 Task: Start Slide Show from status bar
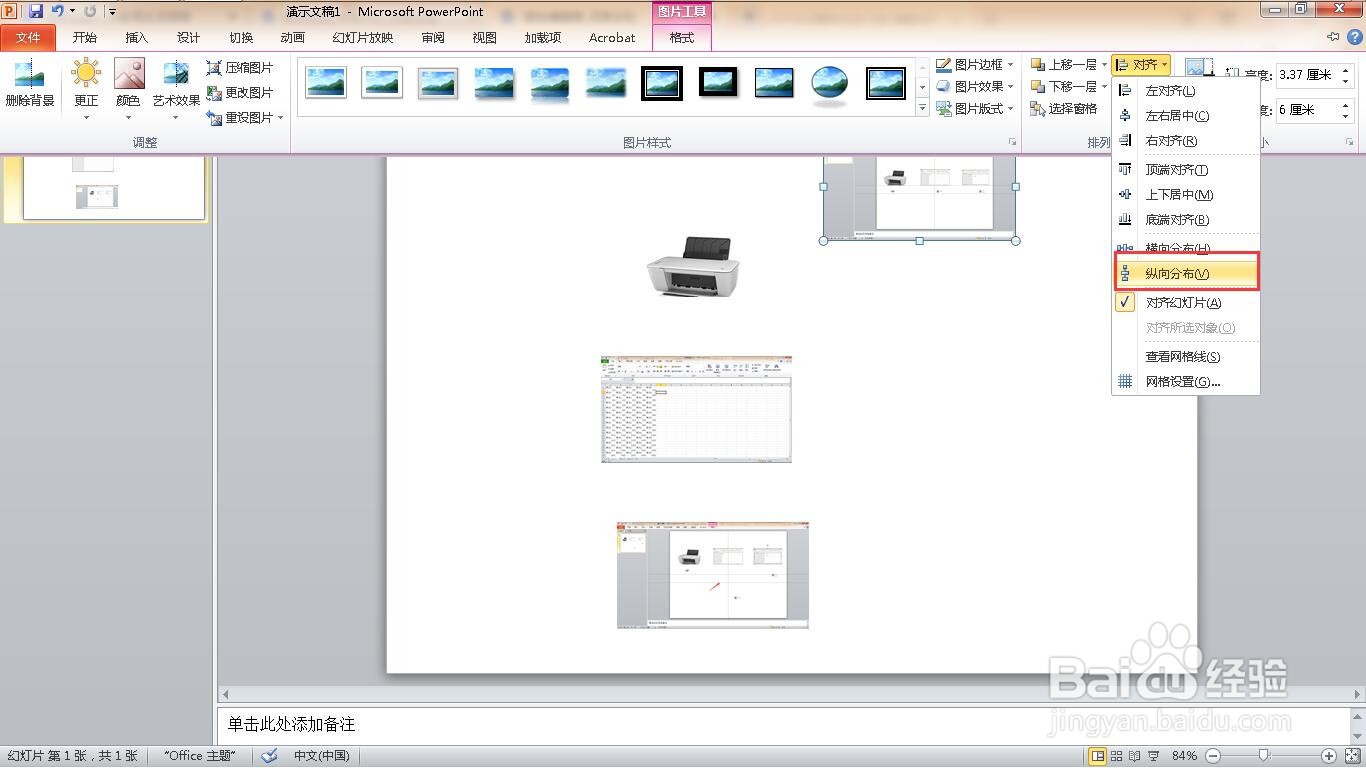(x=1154, y=756)
